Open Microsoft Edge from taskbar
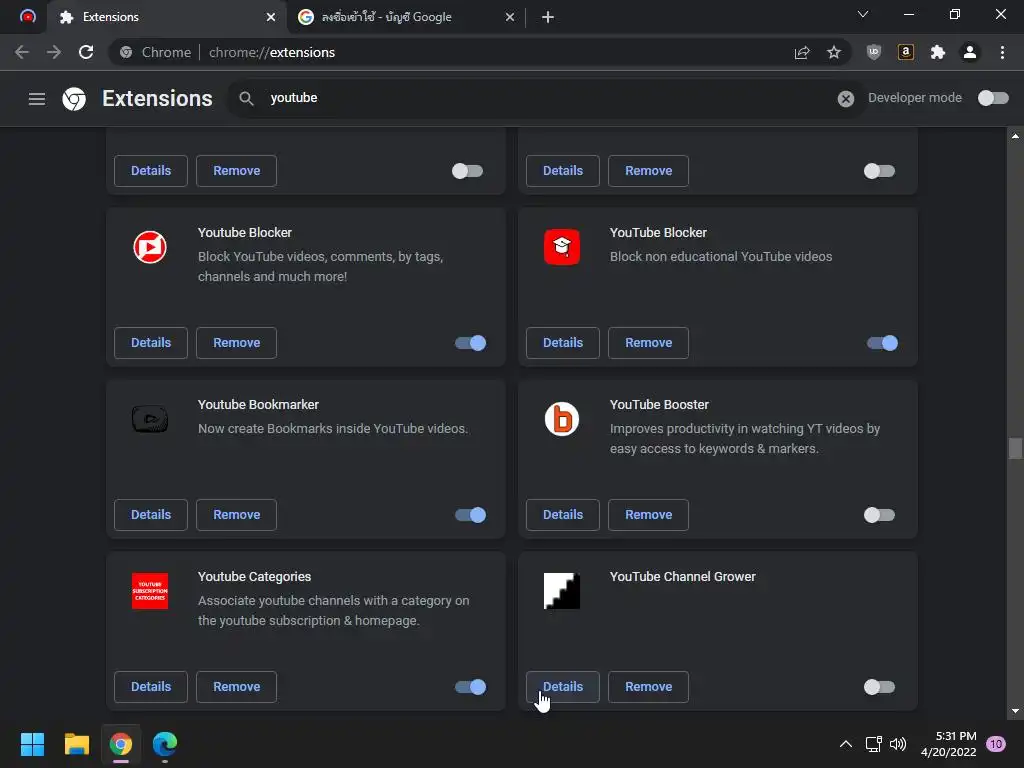 coord(165,744)
